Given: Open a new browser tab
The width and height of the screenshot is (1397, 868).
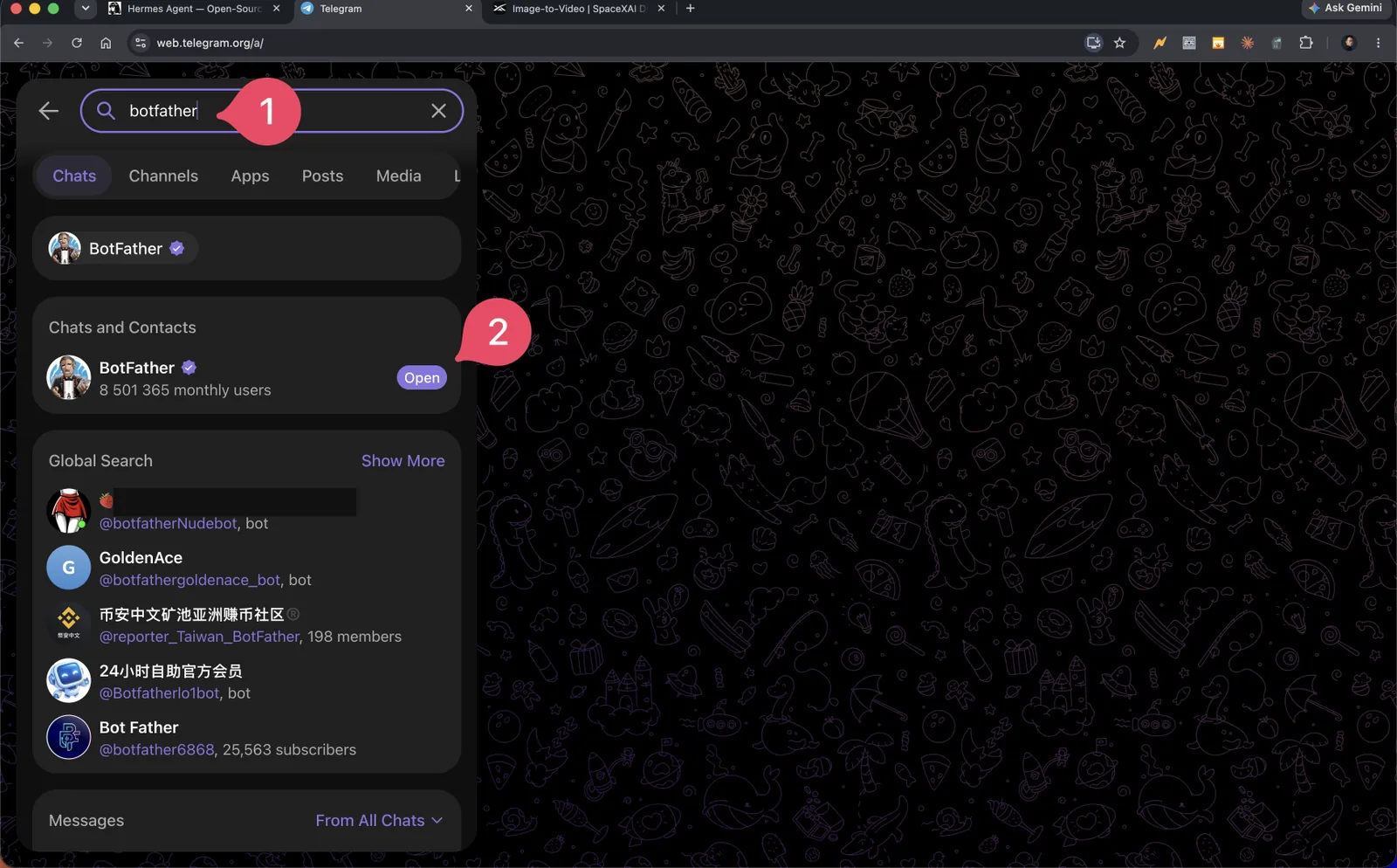Looking at the screenshot, I should (x=691, y=9).
